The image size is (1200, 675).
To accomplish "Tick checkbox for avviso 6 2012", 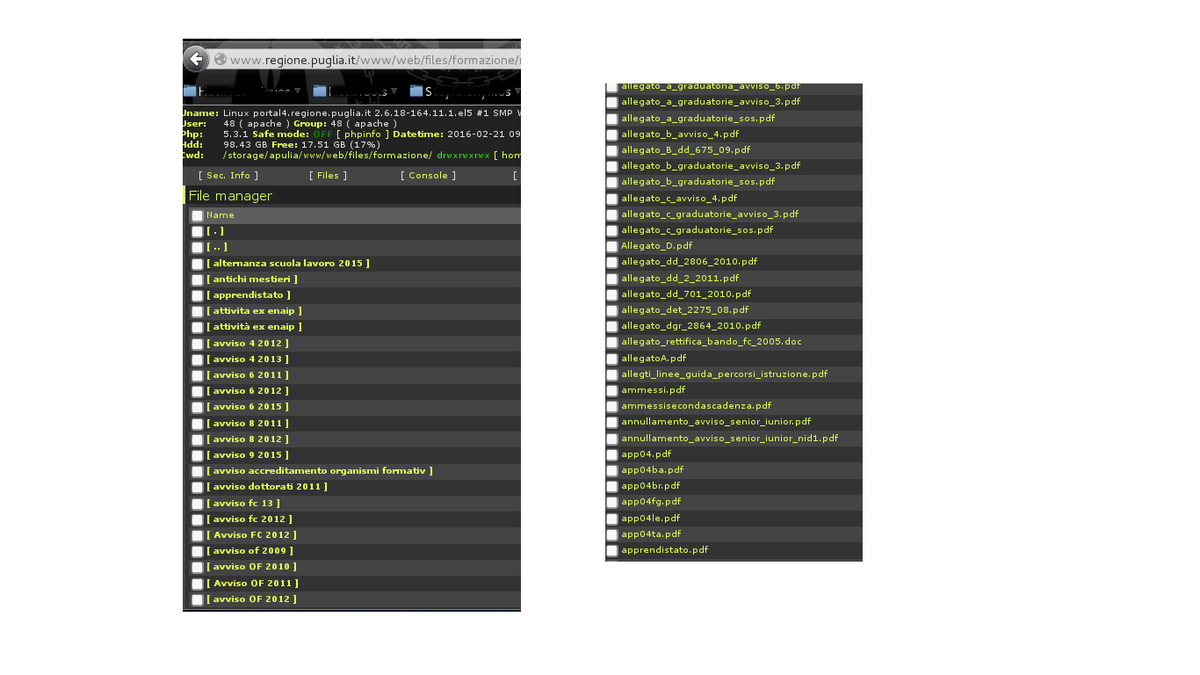I will [x=197, y=391].
